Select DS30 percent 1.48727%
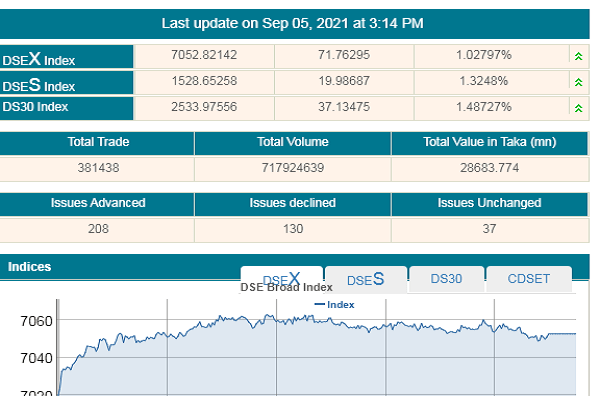592x402 pixels. (x=484, y=107)
